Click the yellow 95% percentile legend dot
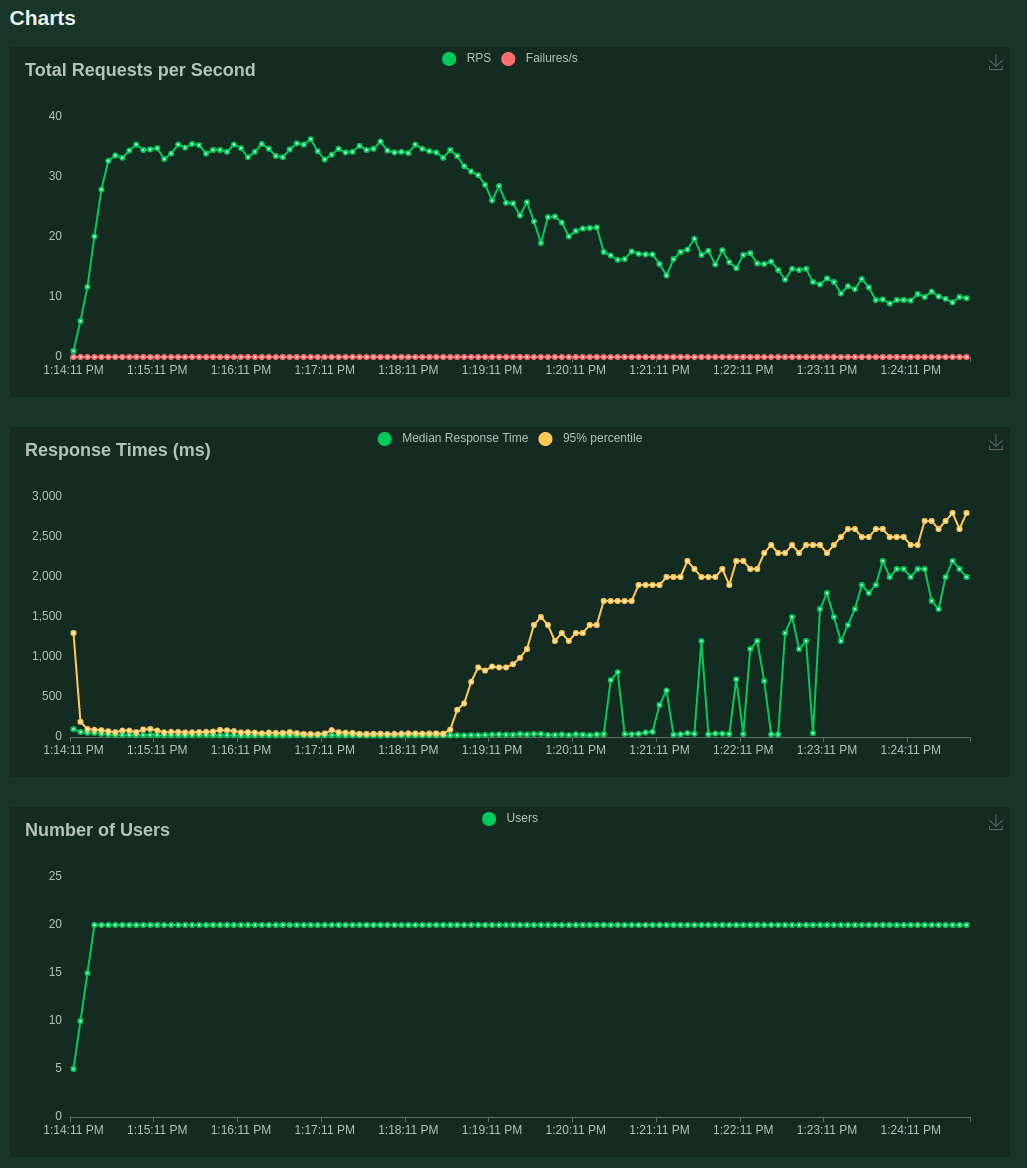 click(545, 438)
